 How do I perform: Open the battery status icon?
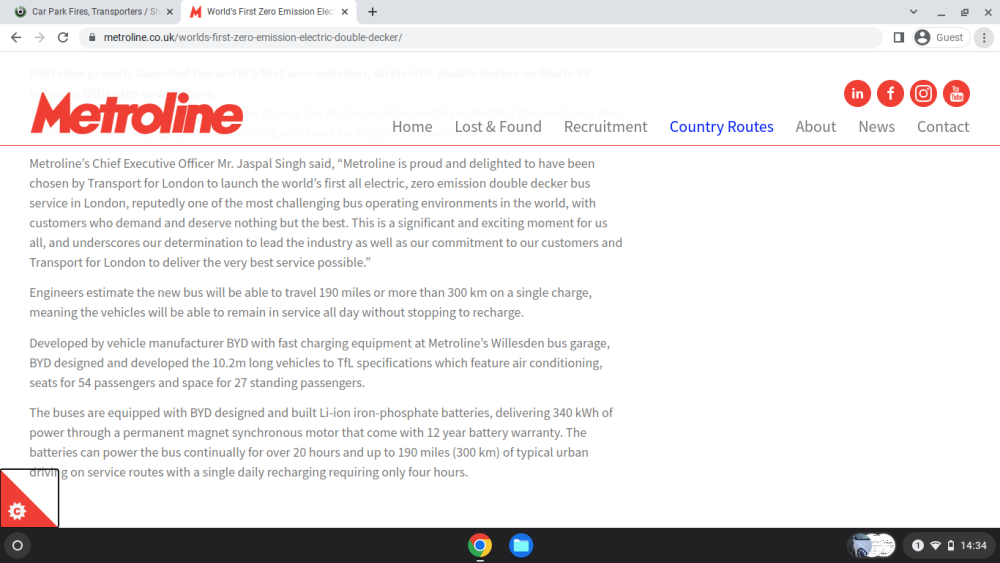point(950,545)
